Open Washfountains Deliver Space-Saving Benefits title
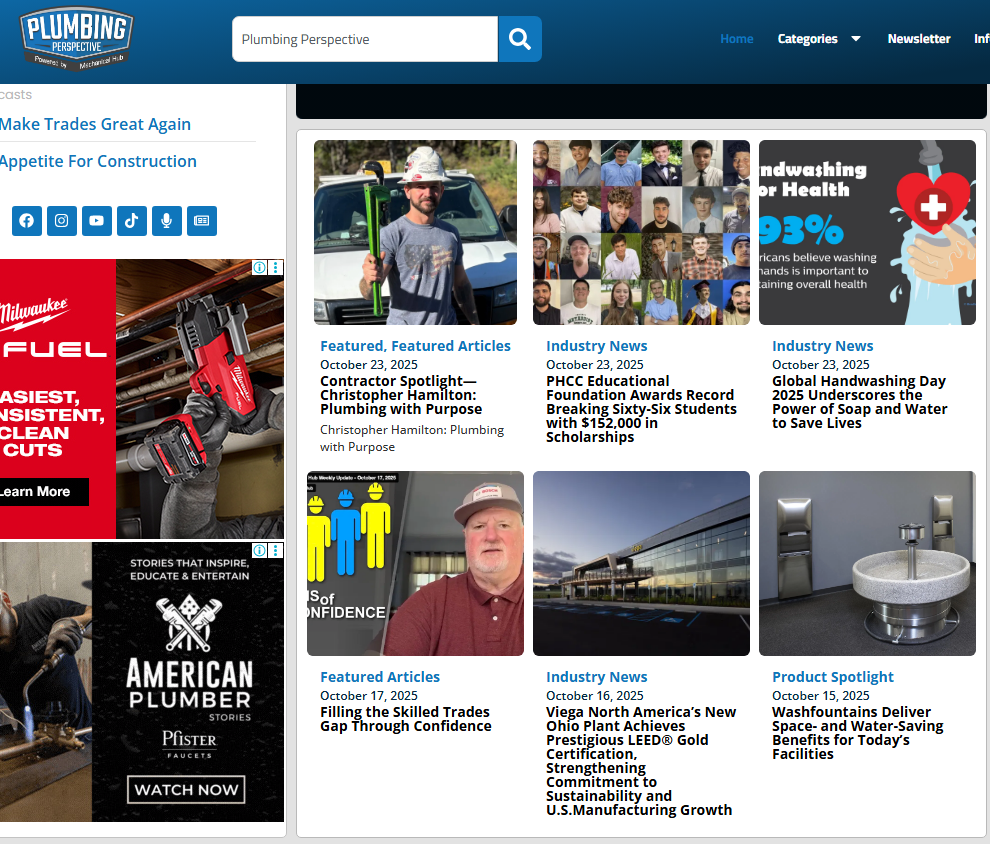The height and width of the screenshot is (844, 990). [858, 733]
